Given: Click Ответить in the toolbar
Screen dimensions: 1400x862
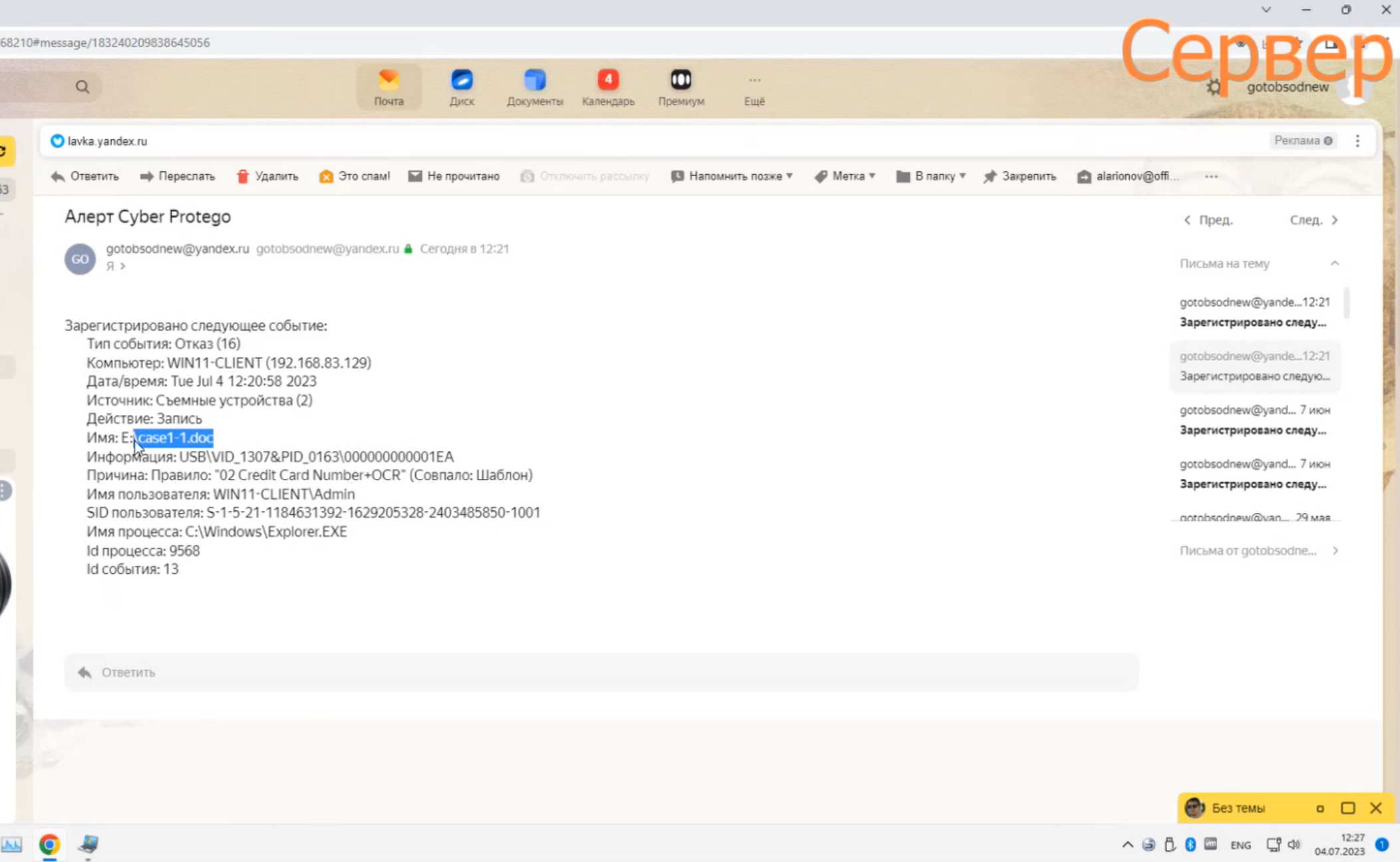Looking at the screenshot, I should click(85, 176).
